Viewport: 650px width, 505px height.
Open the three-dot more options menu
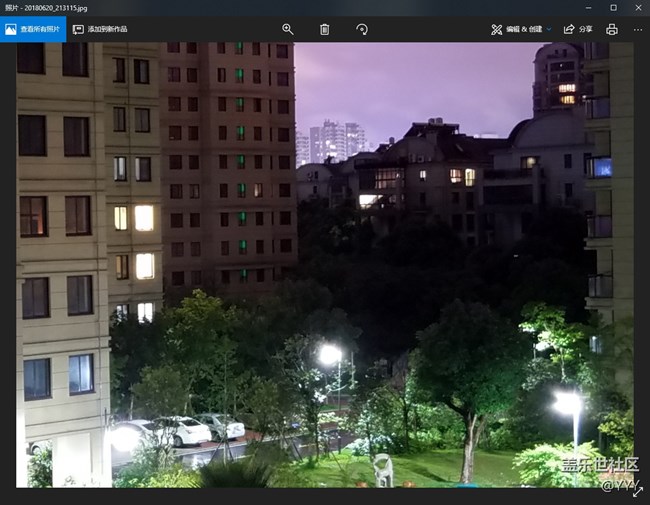pos(637,30)
